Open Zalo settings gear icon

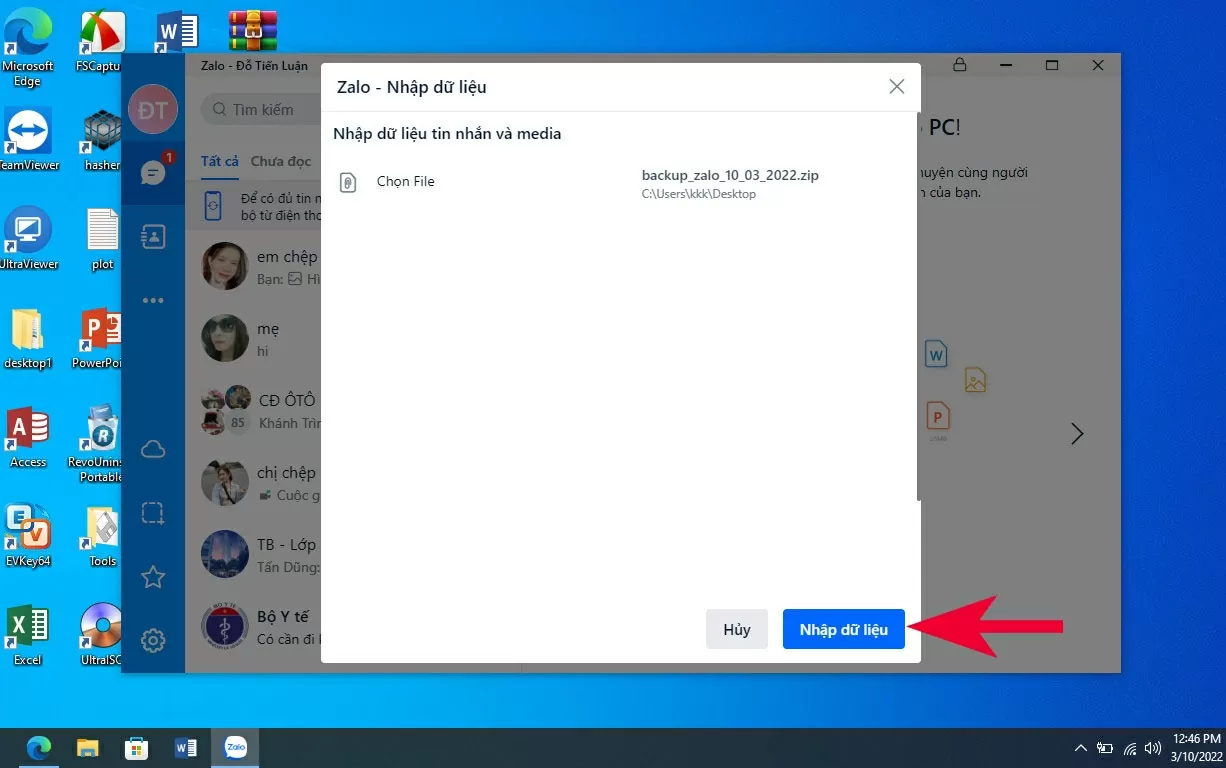click(x=153, y=641)
